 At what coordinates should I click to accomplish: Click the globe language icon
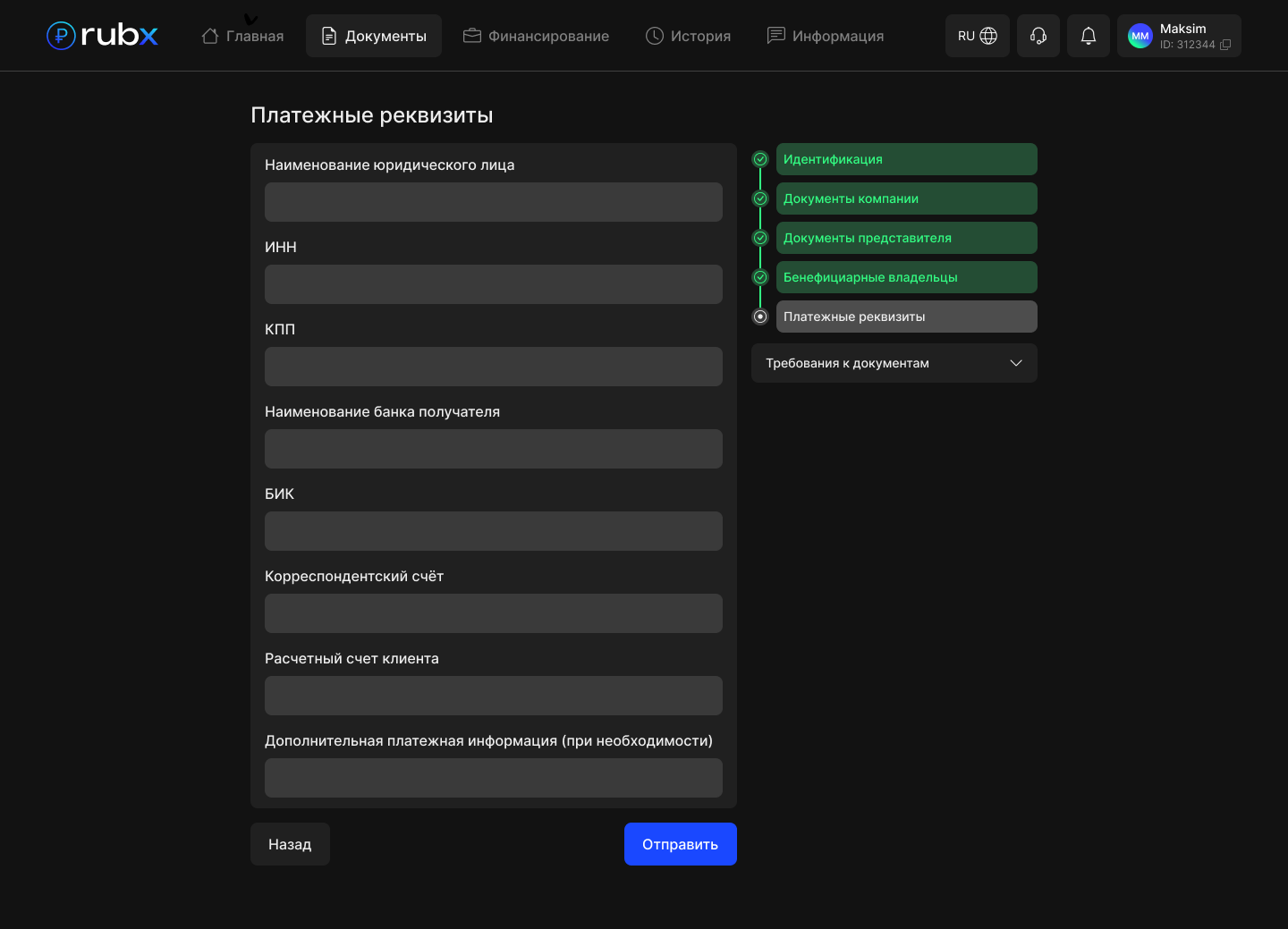pos(988,36)
